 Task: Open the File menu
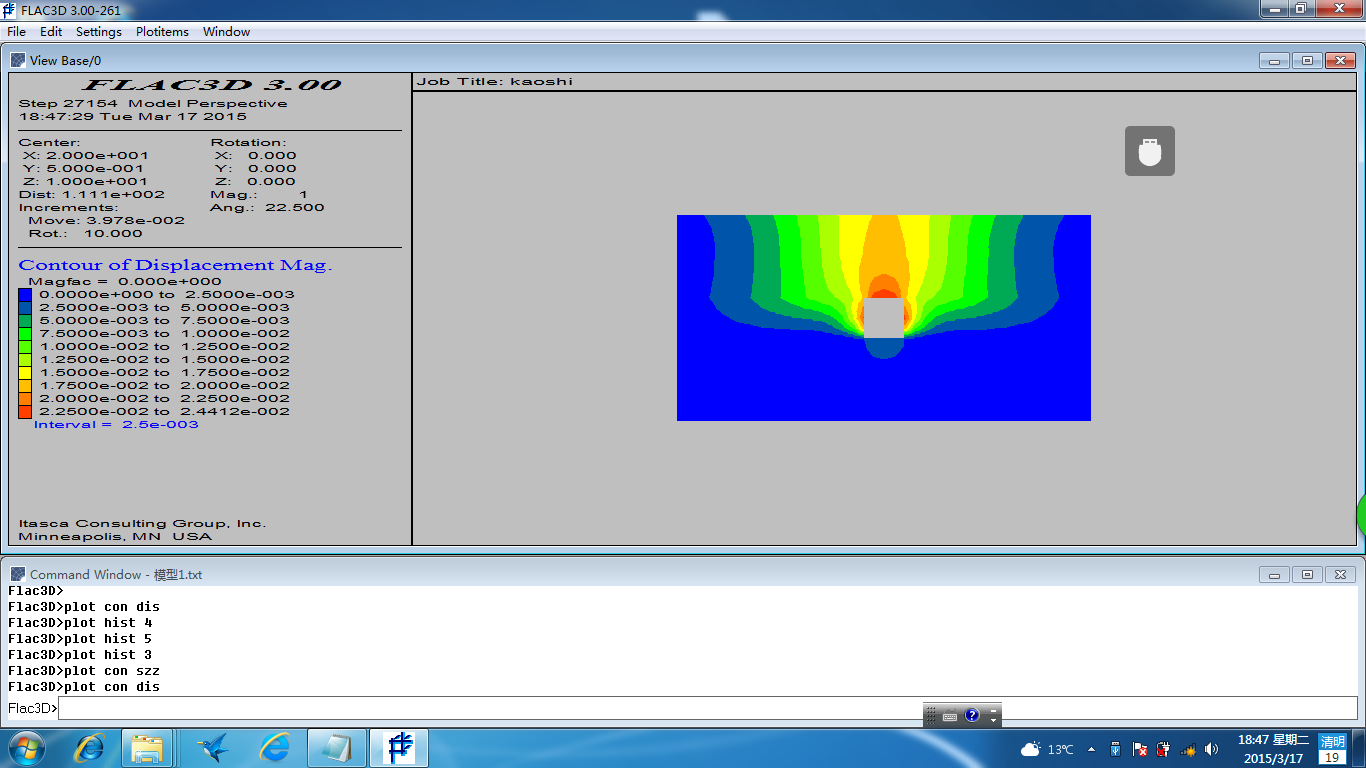click(16, 32)
